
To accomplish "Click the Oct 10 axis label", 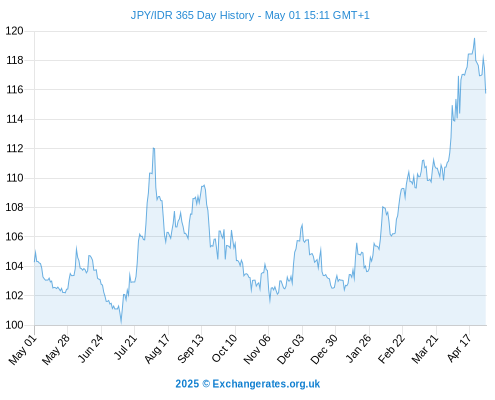I will tap(224, 348).
